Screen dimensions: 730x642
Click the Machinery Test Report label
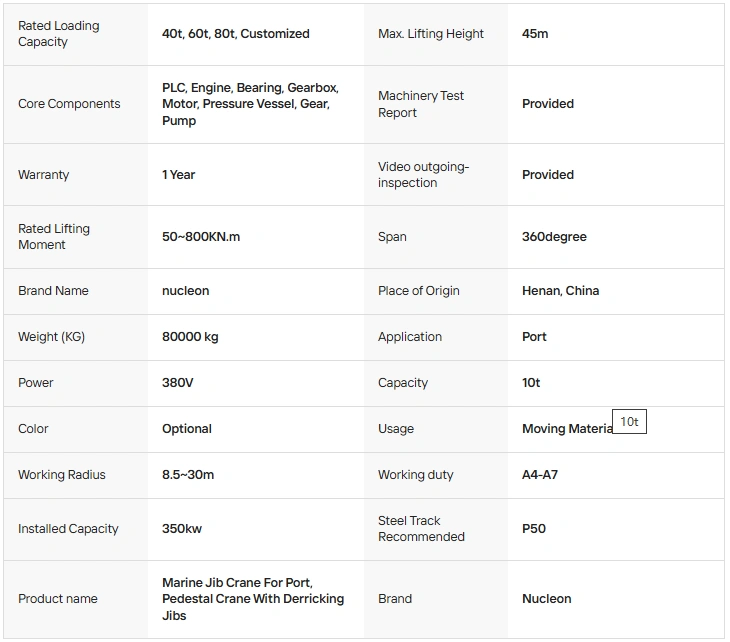(x=421, y=104)
